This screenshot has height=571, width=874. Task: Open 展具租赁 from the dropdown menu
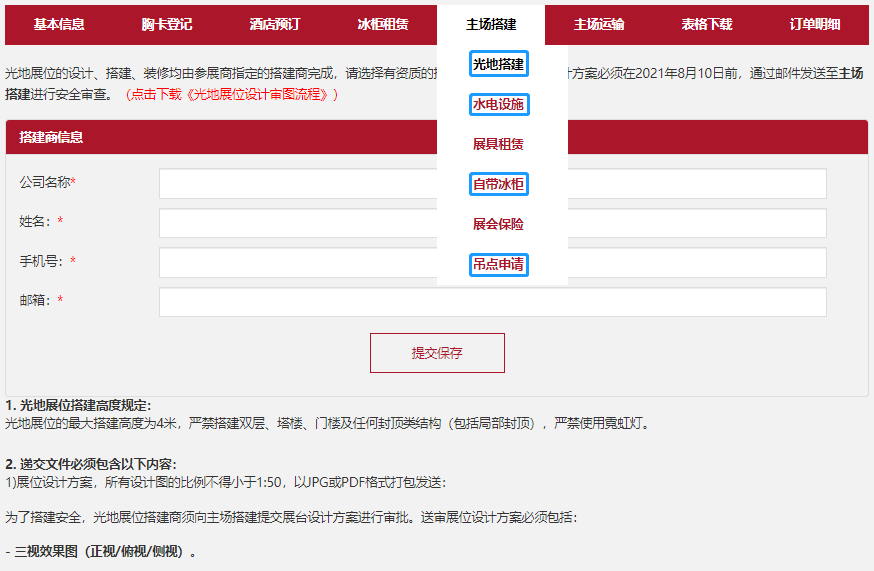498,144
